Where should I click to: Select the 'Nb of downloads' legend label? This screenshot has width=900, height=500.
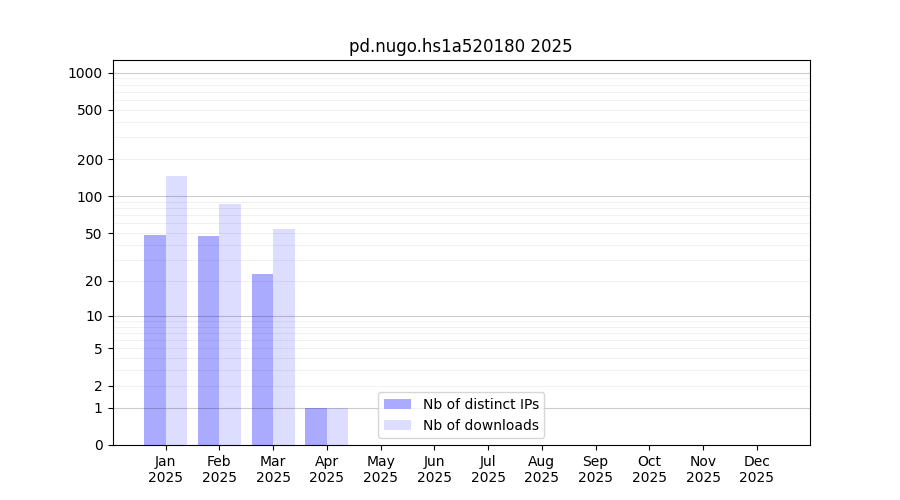point(480,425)
